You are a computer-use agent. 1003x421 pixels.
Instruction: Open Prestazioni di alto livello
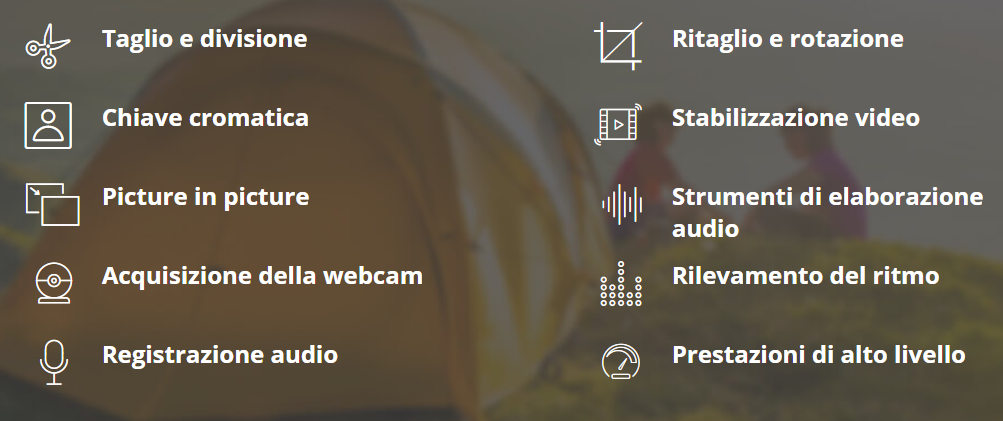(819, 354)
